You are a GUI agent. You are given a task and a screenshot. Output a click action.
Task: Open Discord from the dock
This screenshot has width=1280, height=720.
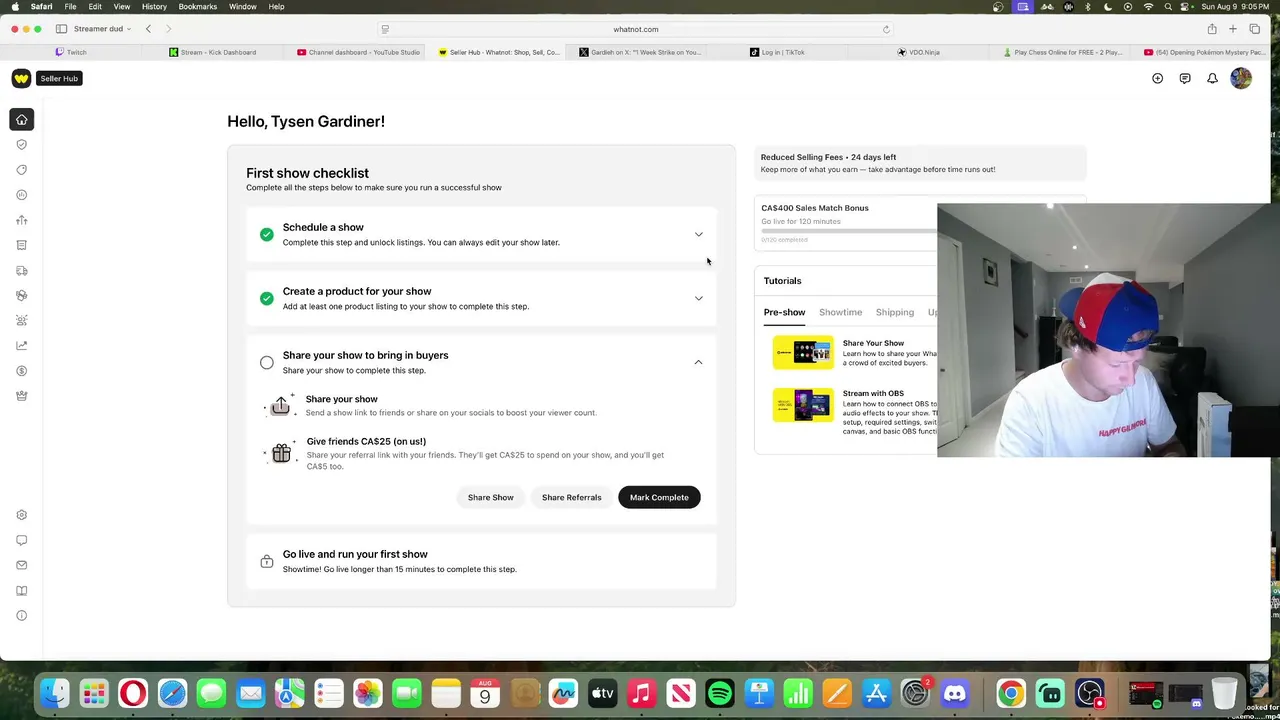[955, 693]
